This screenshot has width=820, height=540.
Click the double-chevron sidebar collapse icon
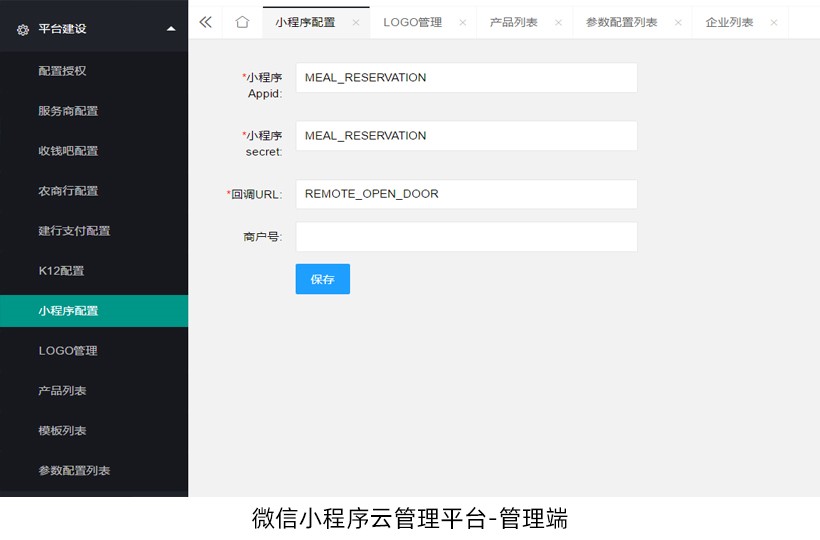pyautogui.click(x=206, y=22)
